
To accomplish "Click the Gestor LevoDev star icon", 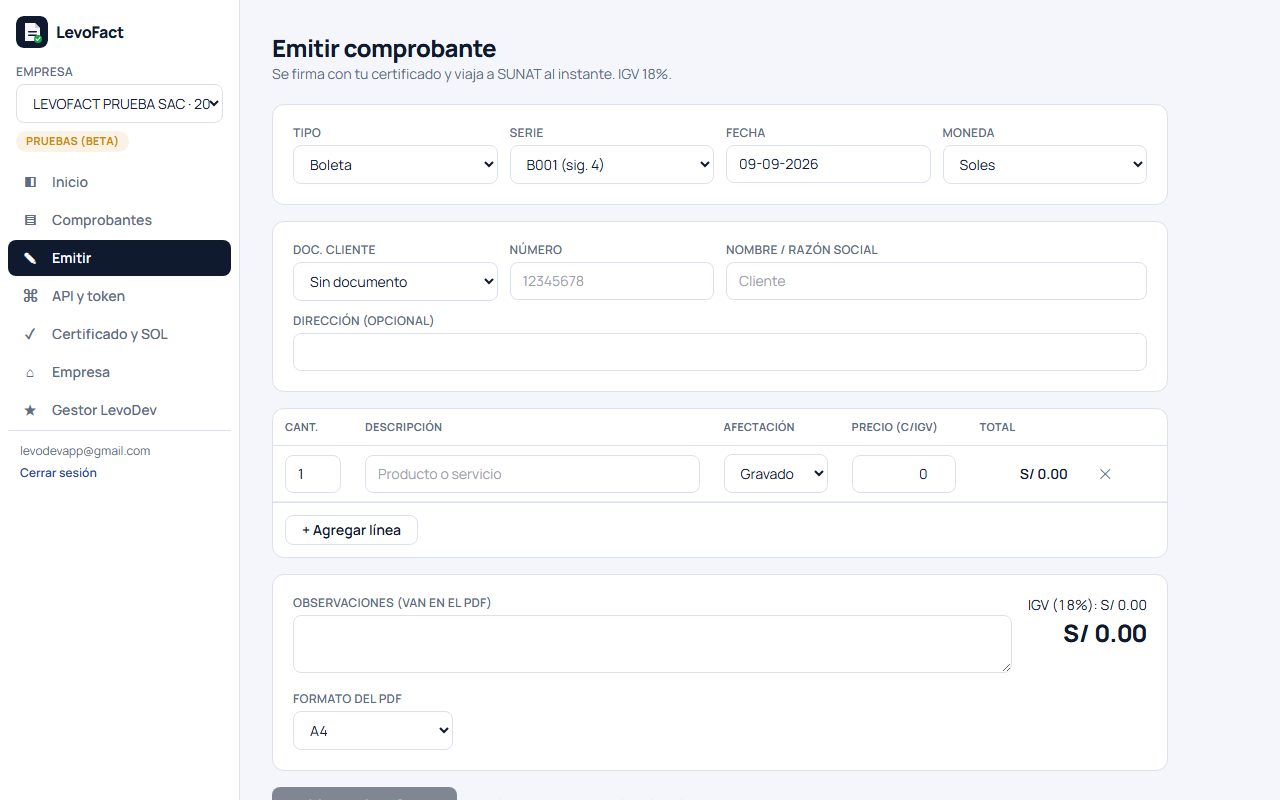I will 30,410.
